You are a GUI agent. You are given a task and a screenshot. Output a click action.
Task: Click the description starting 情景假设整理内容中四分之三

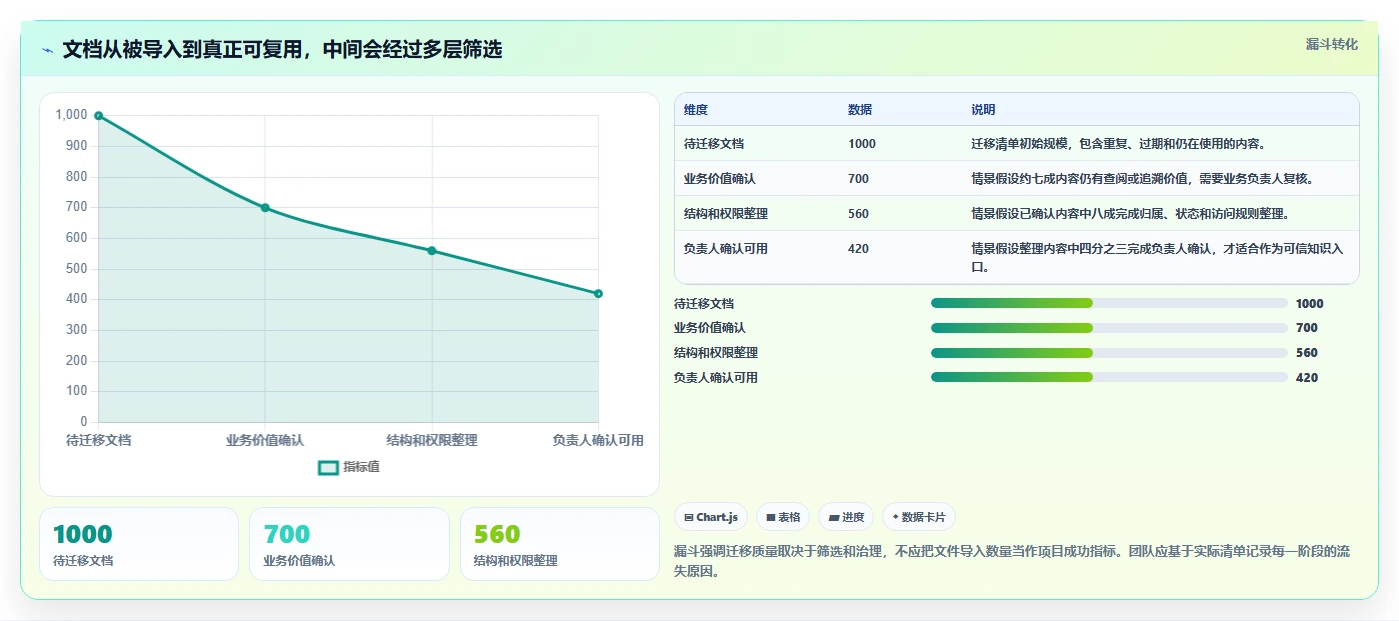coord(1157,258)
